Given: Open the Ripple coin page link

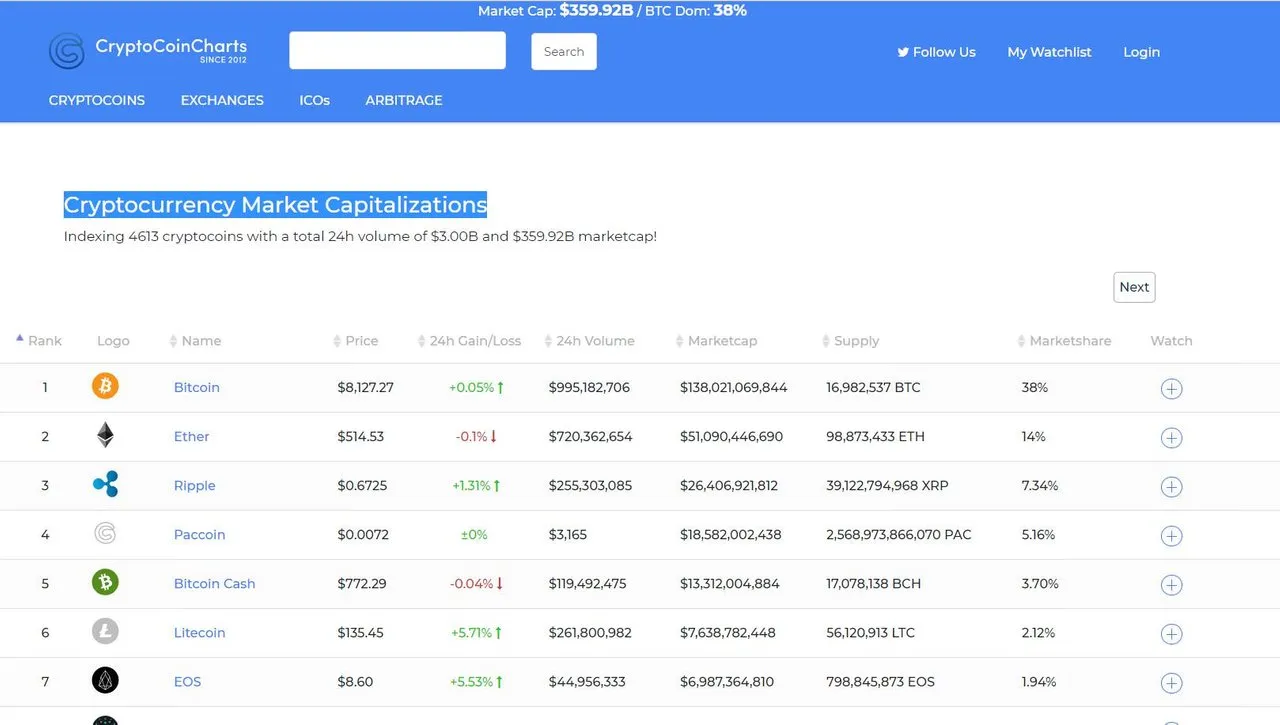Looking at the screenshot, I should coord(195,485).
